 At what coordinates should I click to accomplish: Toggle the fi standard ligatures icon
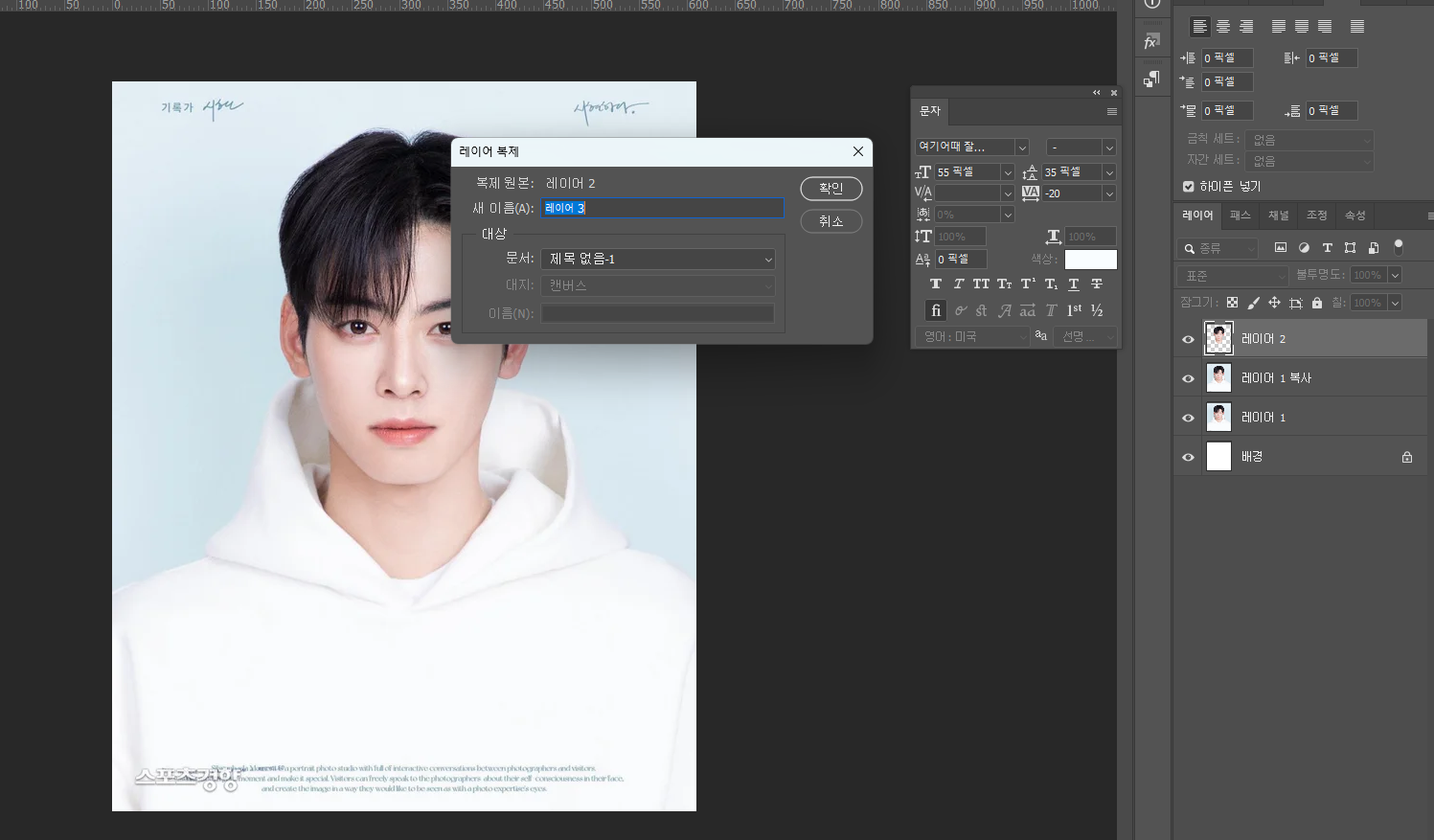[x=936, y=310]
